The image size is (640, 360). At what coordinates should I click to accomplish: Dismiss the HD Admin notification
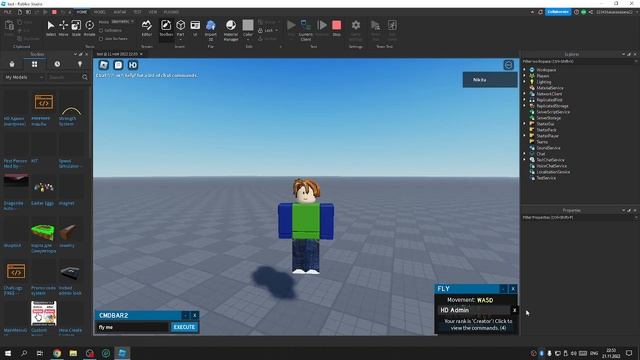pyautogui.click(x=514, y=310)
